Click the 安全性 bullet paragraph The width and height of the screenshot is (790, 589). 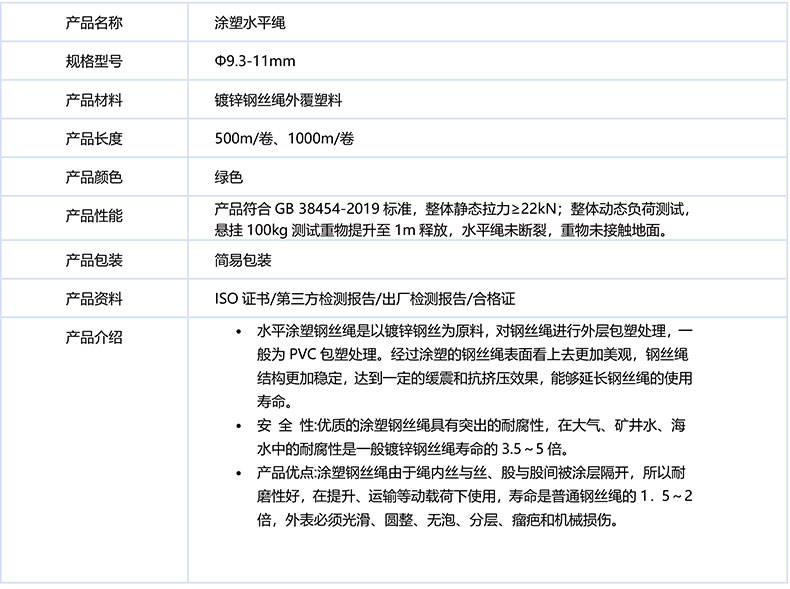click(x=470, y=436)
